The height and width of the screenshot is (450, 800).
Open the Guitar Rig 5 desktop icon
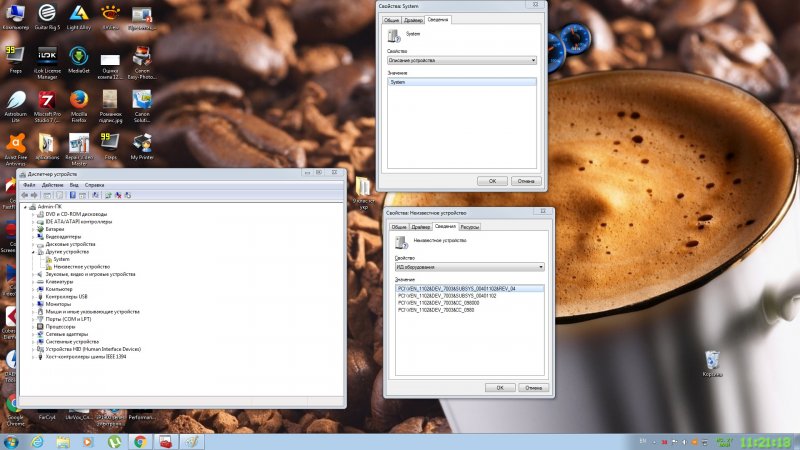tap(47, 14)
